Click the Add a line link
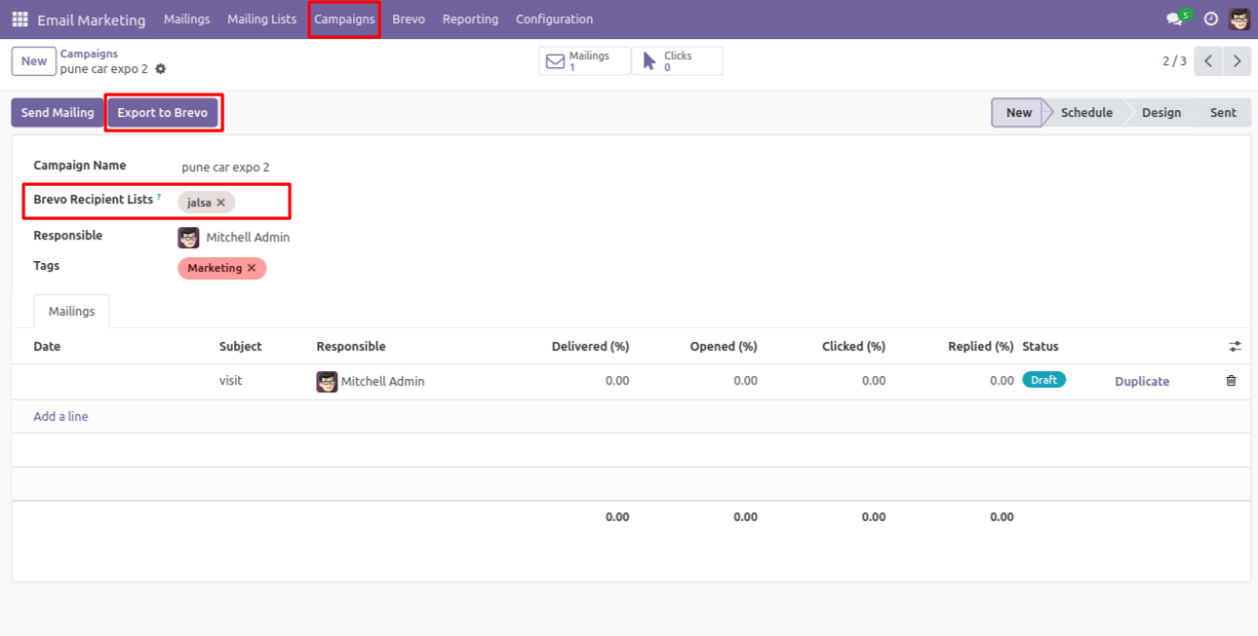This screenshot has width=1258, height=636. (61, 416)
